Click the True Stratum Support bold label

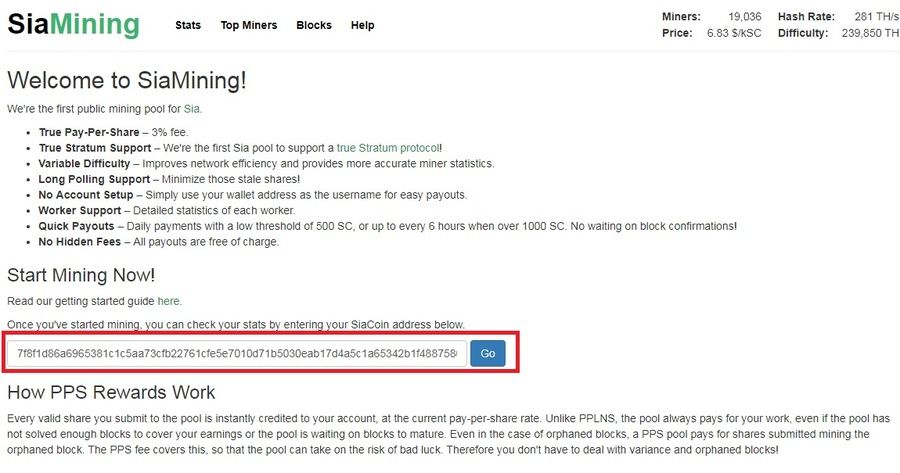(x=95, y=148)
